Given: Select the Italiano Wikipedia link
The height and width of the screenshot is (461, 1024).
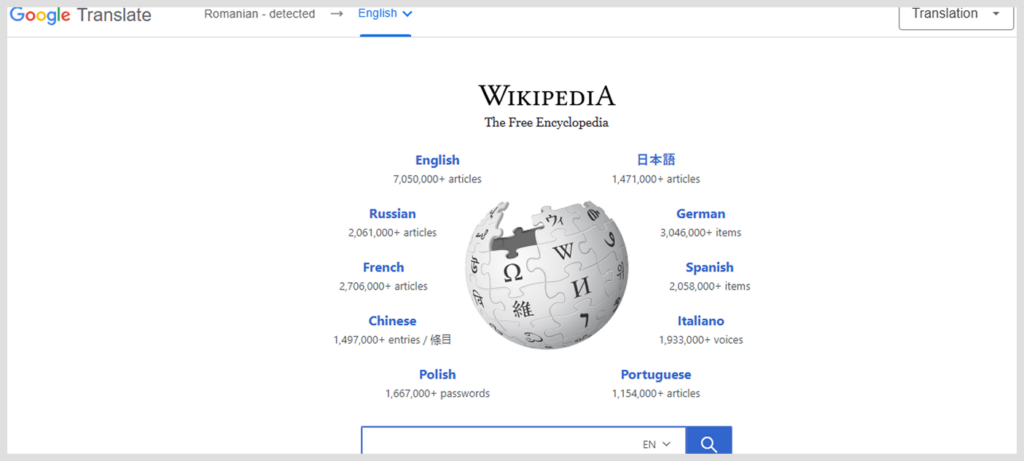Looking at the screenshot, I should click(700, 321).
